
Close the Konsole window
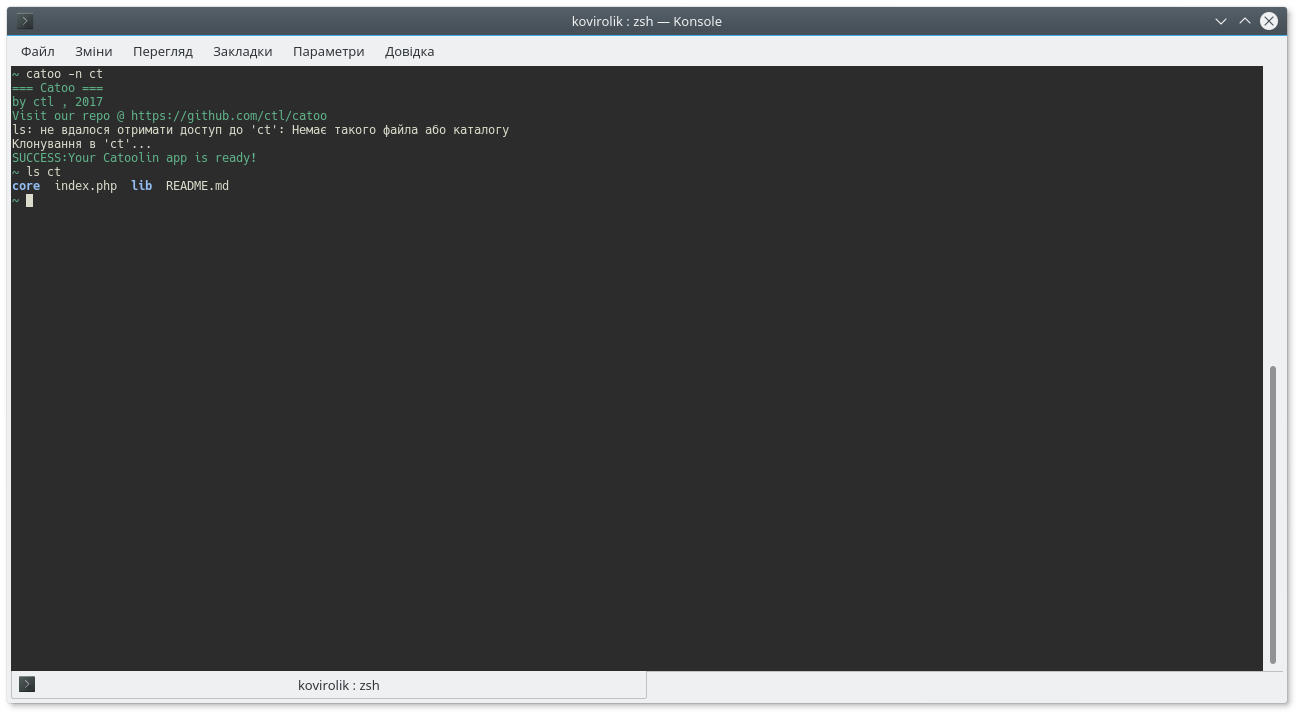tap(1269, 21)
